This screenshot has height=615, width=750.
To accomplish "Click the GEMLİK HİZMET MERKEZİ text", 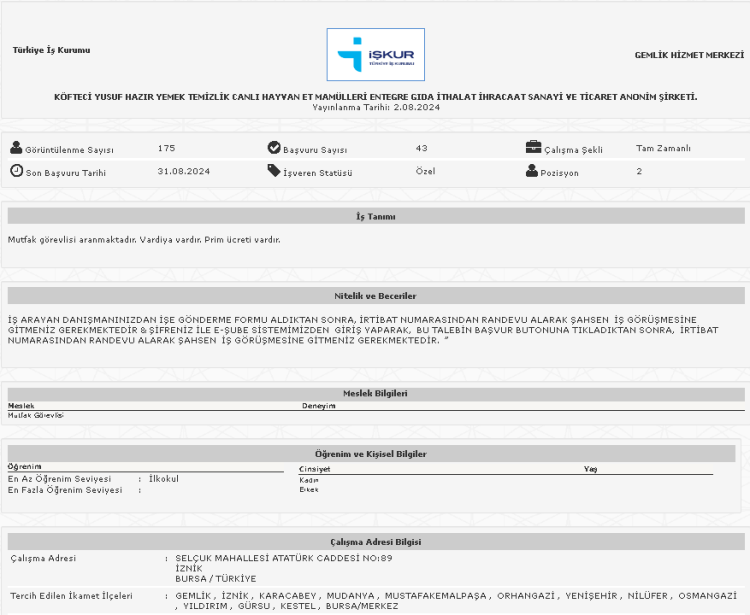I will [689, 55].
